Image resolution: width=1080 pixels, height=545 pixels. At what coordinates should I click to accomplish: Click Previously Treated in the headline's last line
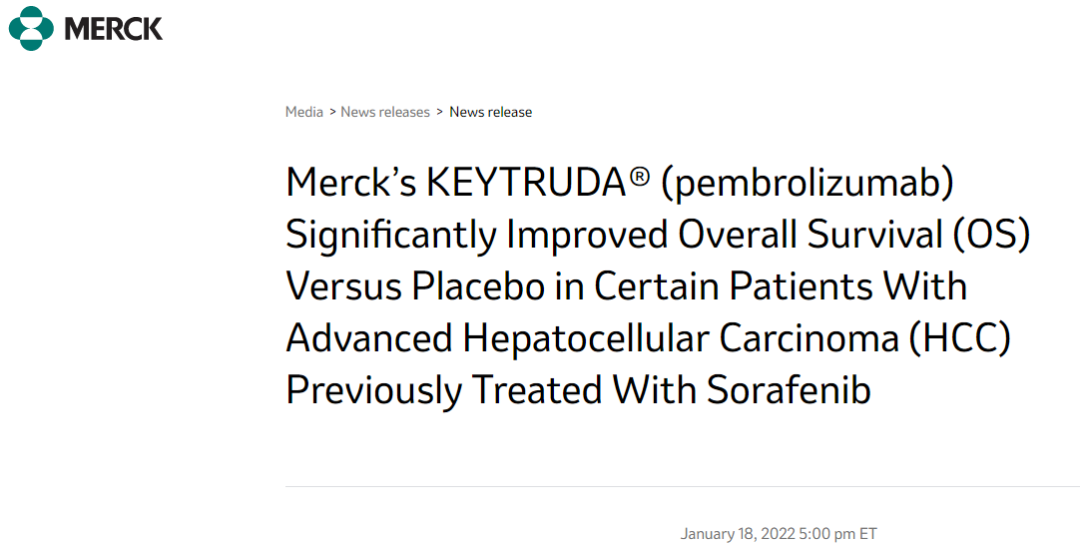point(444,390)
